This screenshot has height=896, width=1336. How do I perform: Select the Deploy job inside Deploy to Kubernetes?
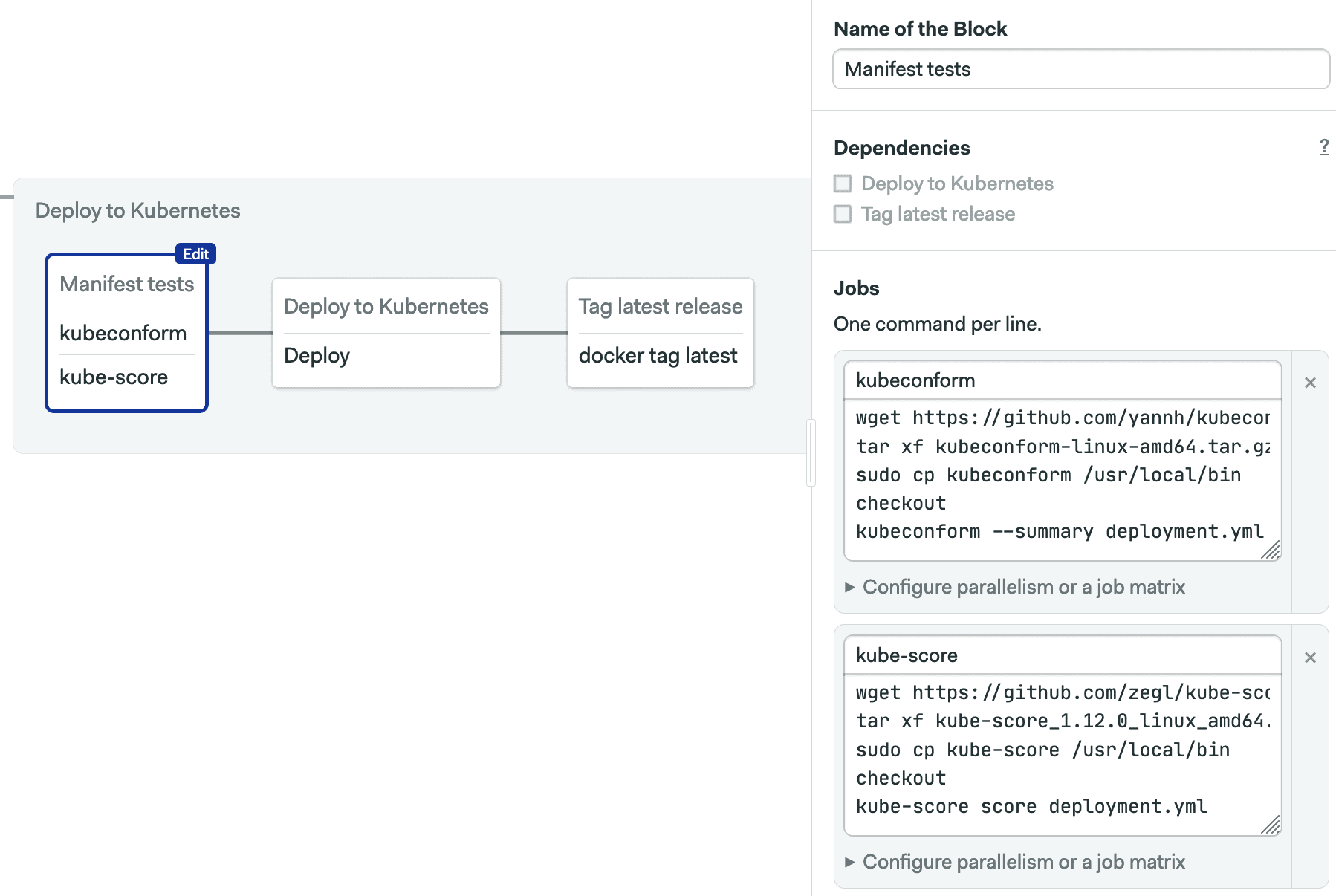click(317, 355)
